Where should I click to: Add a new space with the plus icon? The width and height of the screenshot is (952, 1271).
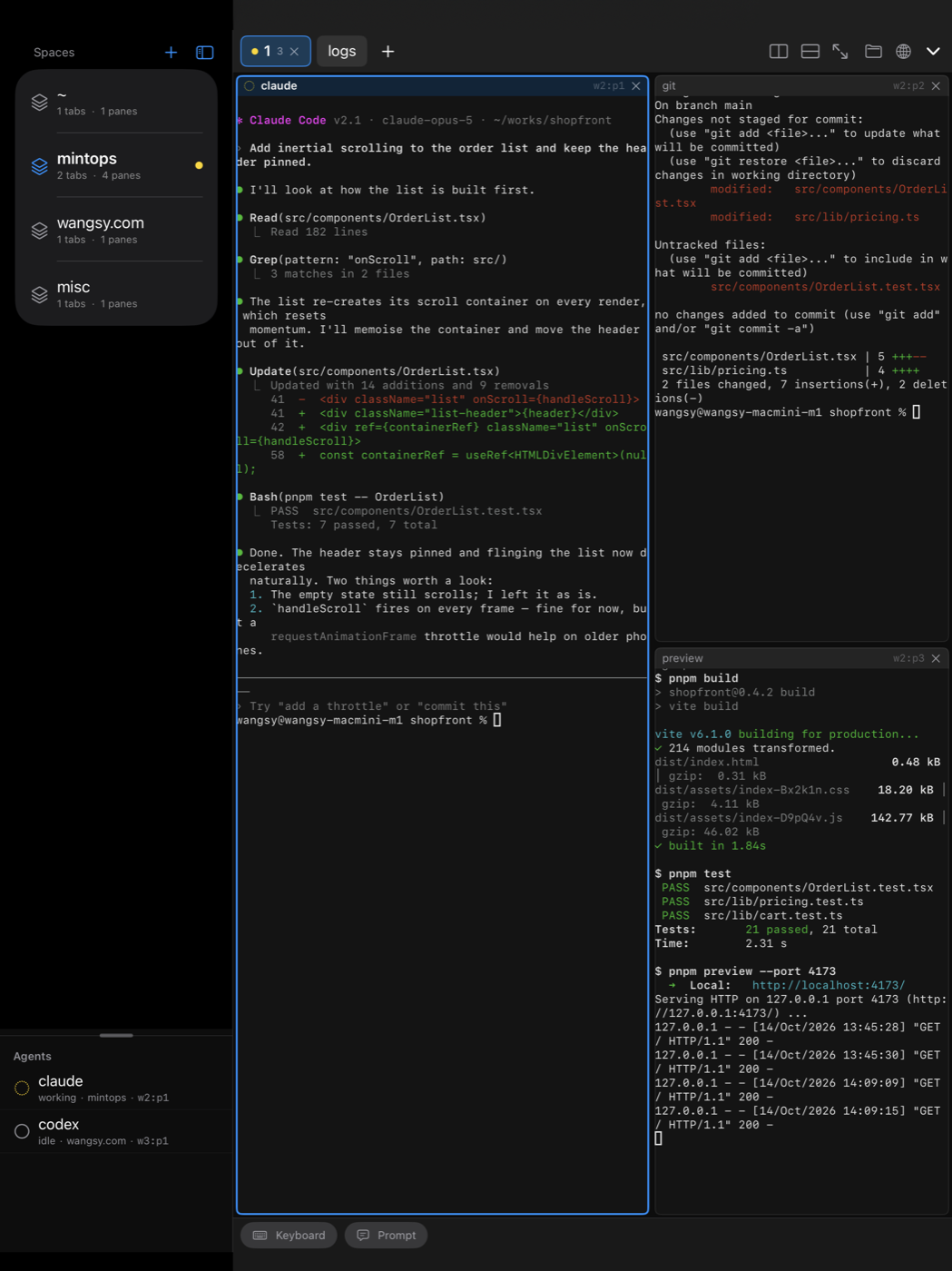[171, 53]
